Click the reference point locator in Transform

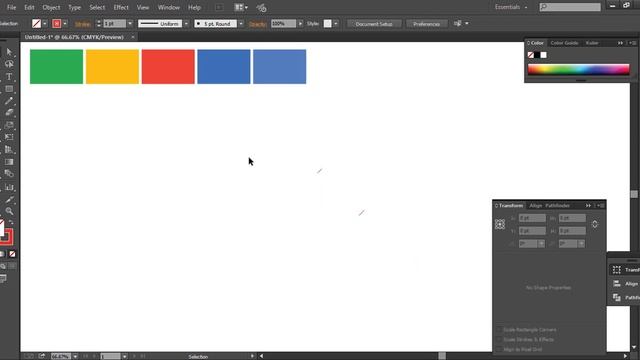[500, 224]
